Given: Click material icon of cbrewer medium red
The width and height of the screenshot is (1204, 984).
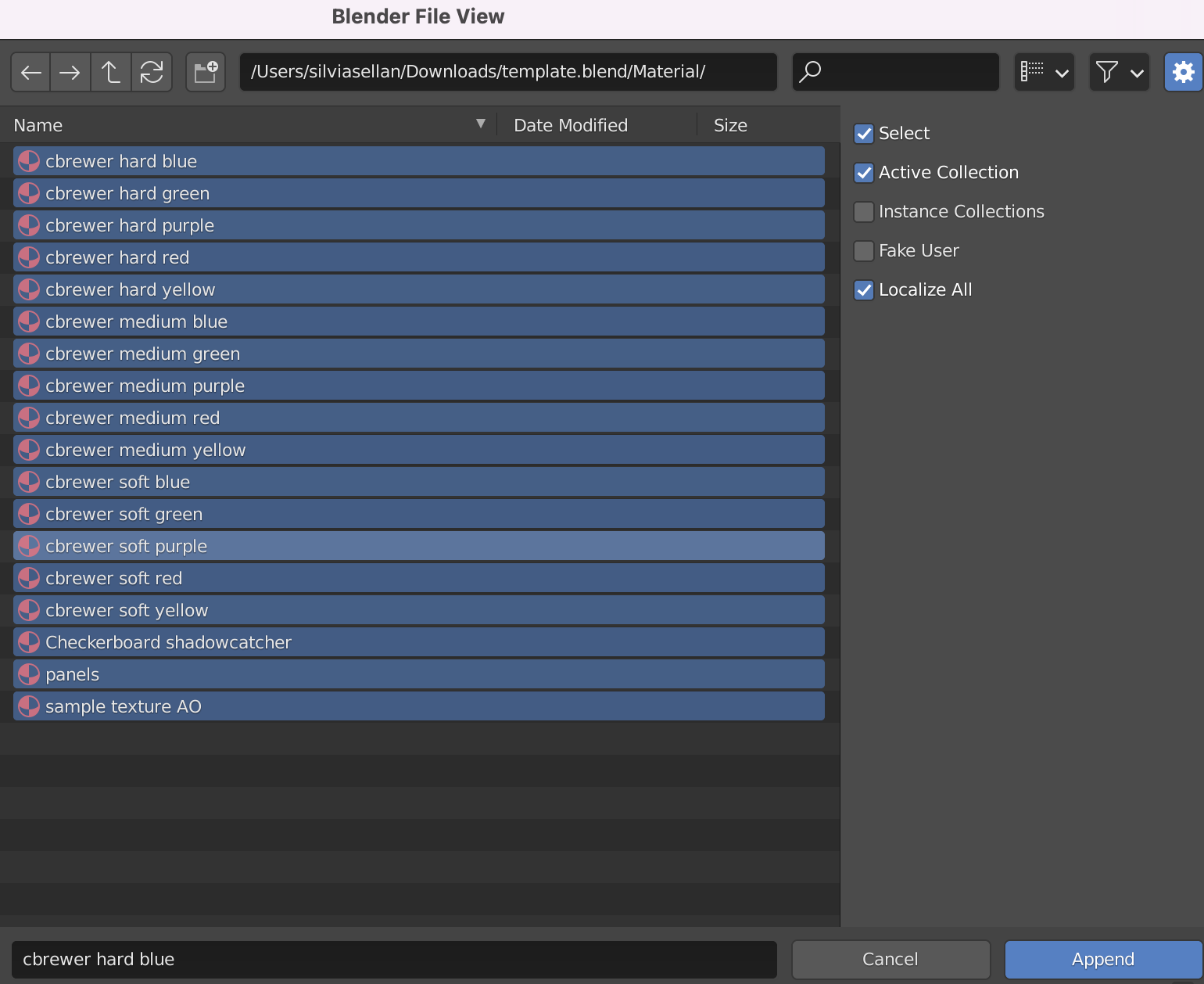Looking at the screenshot, I should [29, 418].
